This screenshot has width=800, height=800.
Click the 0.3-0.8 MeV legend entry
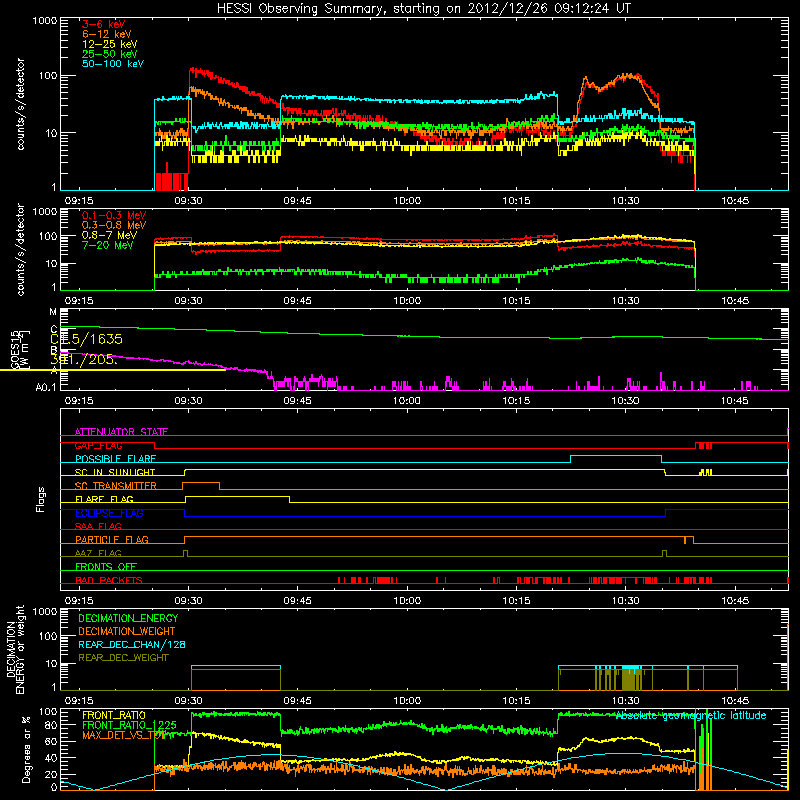[114, 225]
